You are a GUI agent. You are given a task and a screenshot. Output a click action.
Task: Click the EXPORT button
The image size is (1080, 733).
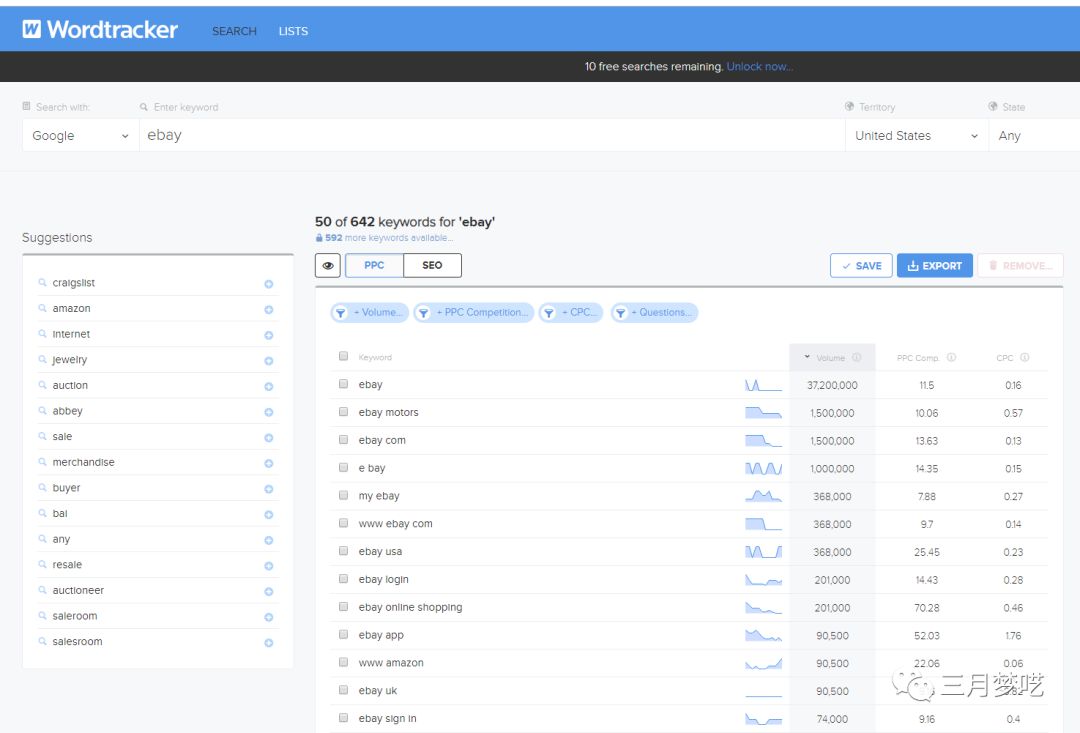point(935,266)
